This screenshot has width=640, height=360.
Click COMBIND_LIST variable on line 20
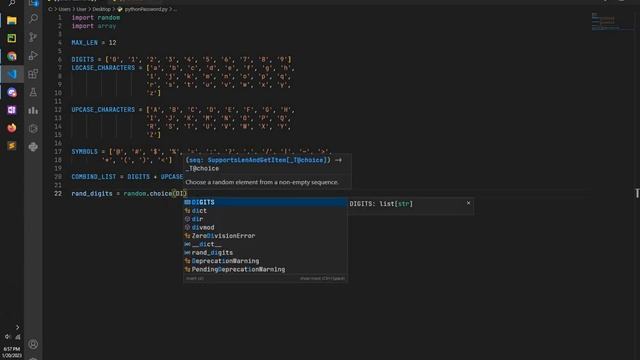(94, 177)
